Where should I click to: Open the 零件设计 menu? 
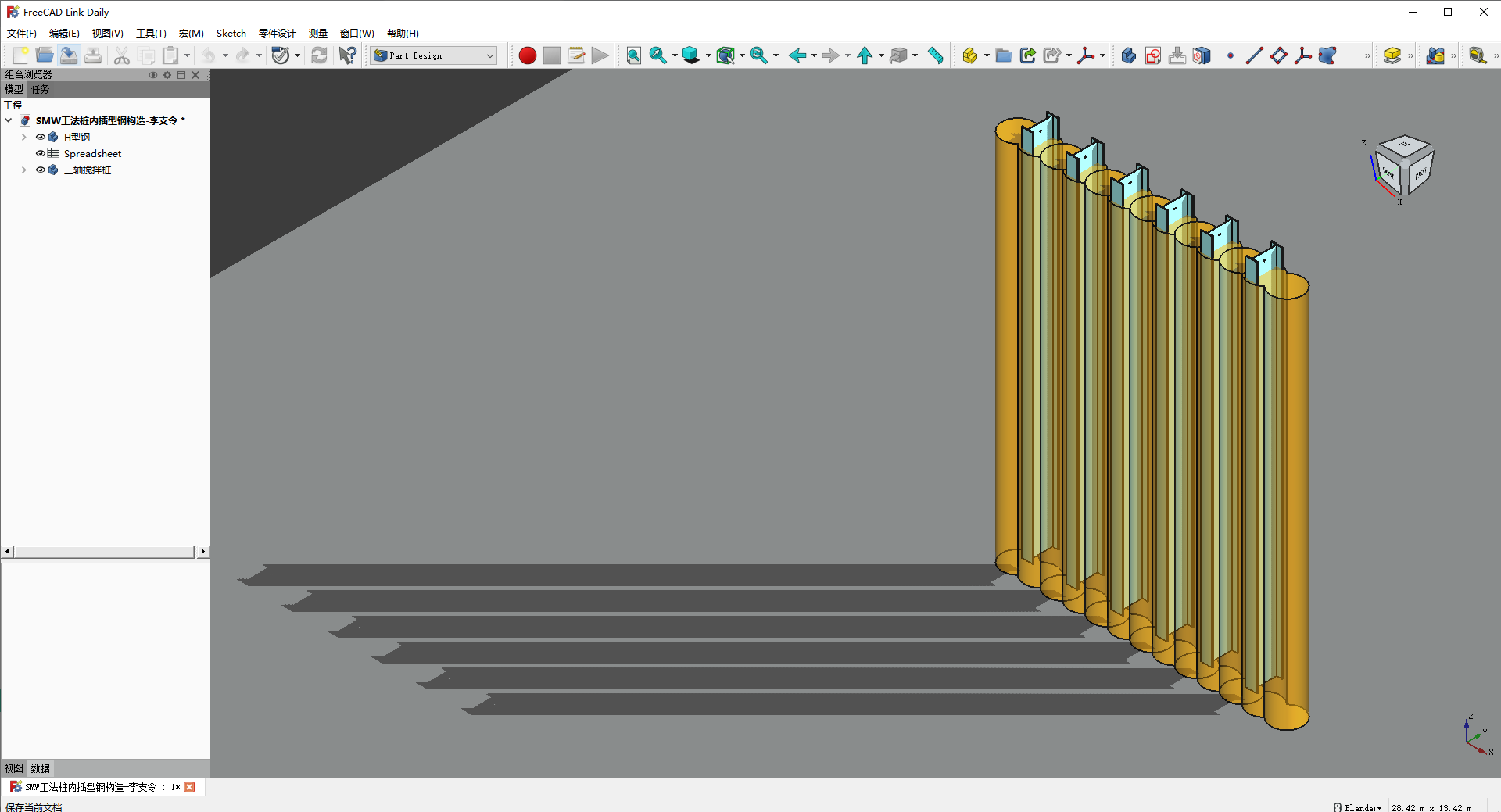277,34
